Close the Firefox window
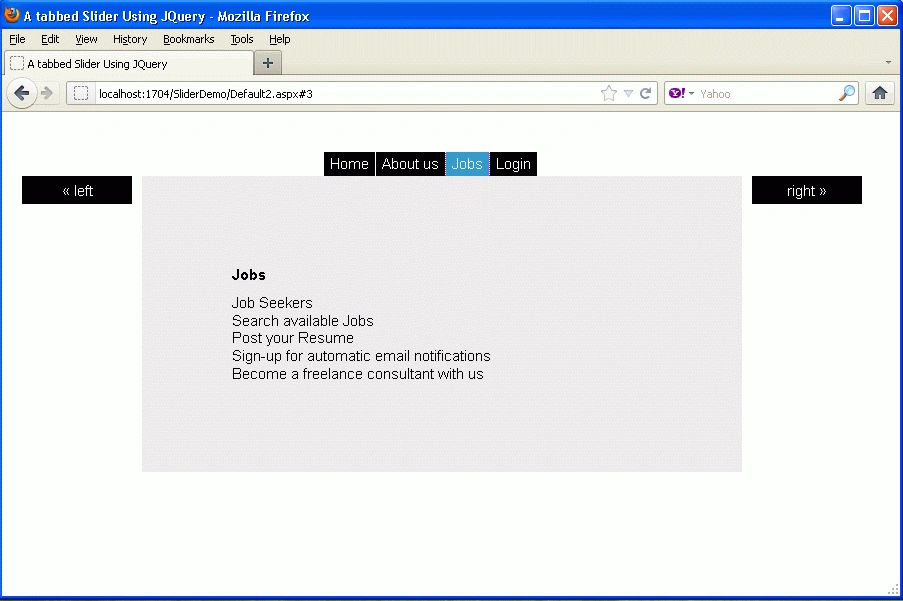The height and width of the screenshot is (601, 903). click(x=887, y=16)
